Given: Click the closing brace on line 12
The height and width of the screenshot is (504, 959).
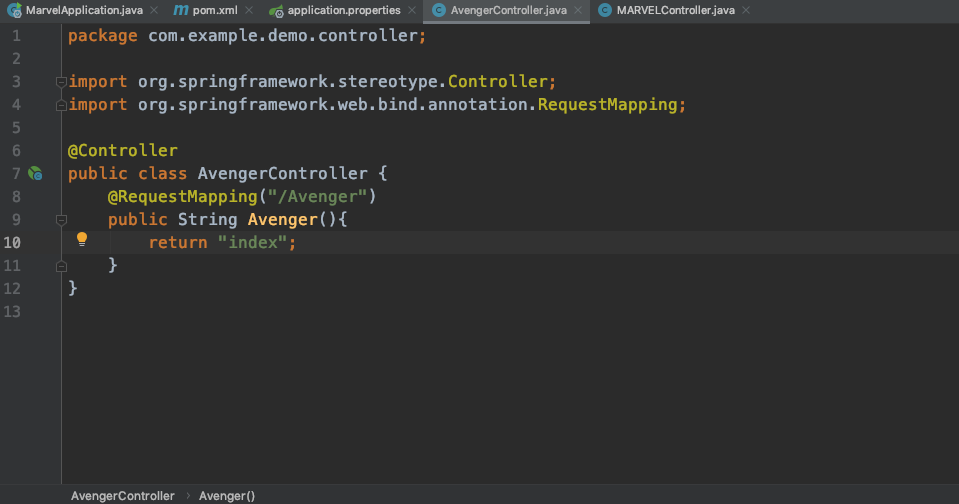Looking at the screenshot, I should (x=73, y=288).
